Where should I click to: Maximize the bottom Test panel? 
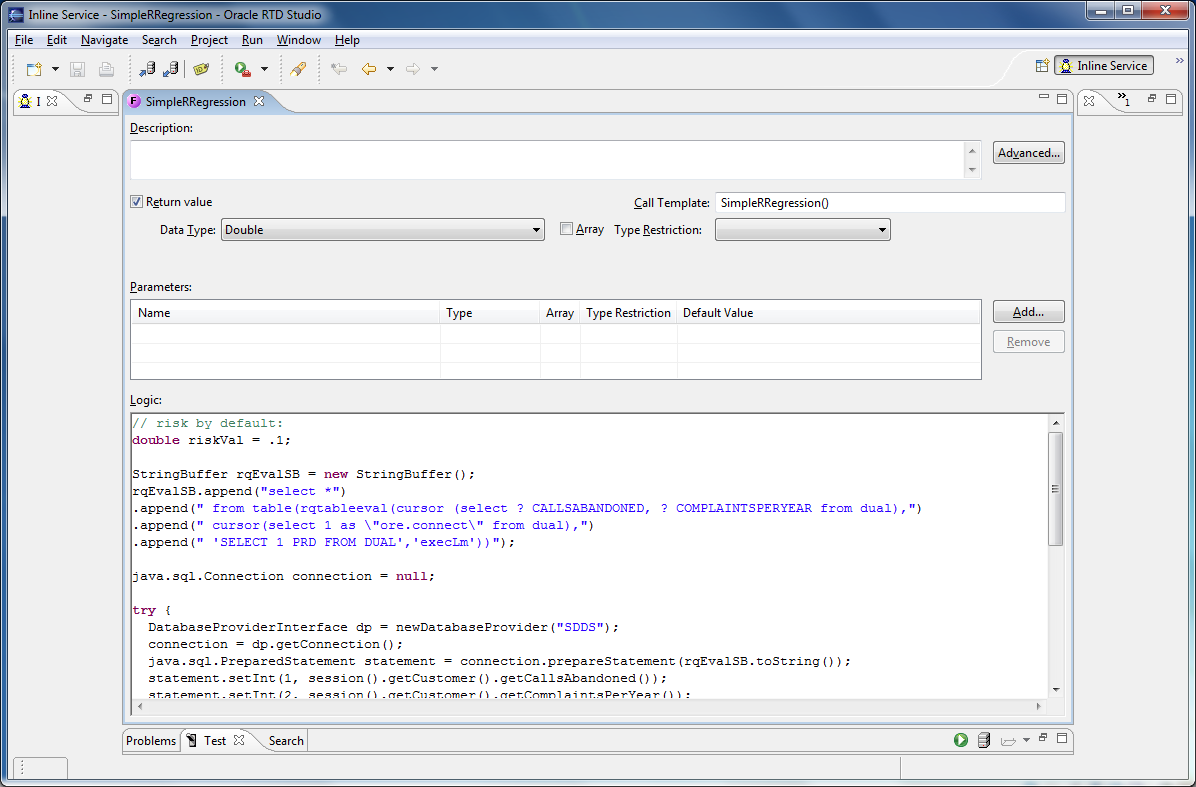coord(1061,738)
